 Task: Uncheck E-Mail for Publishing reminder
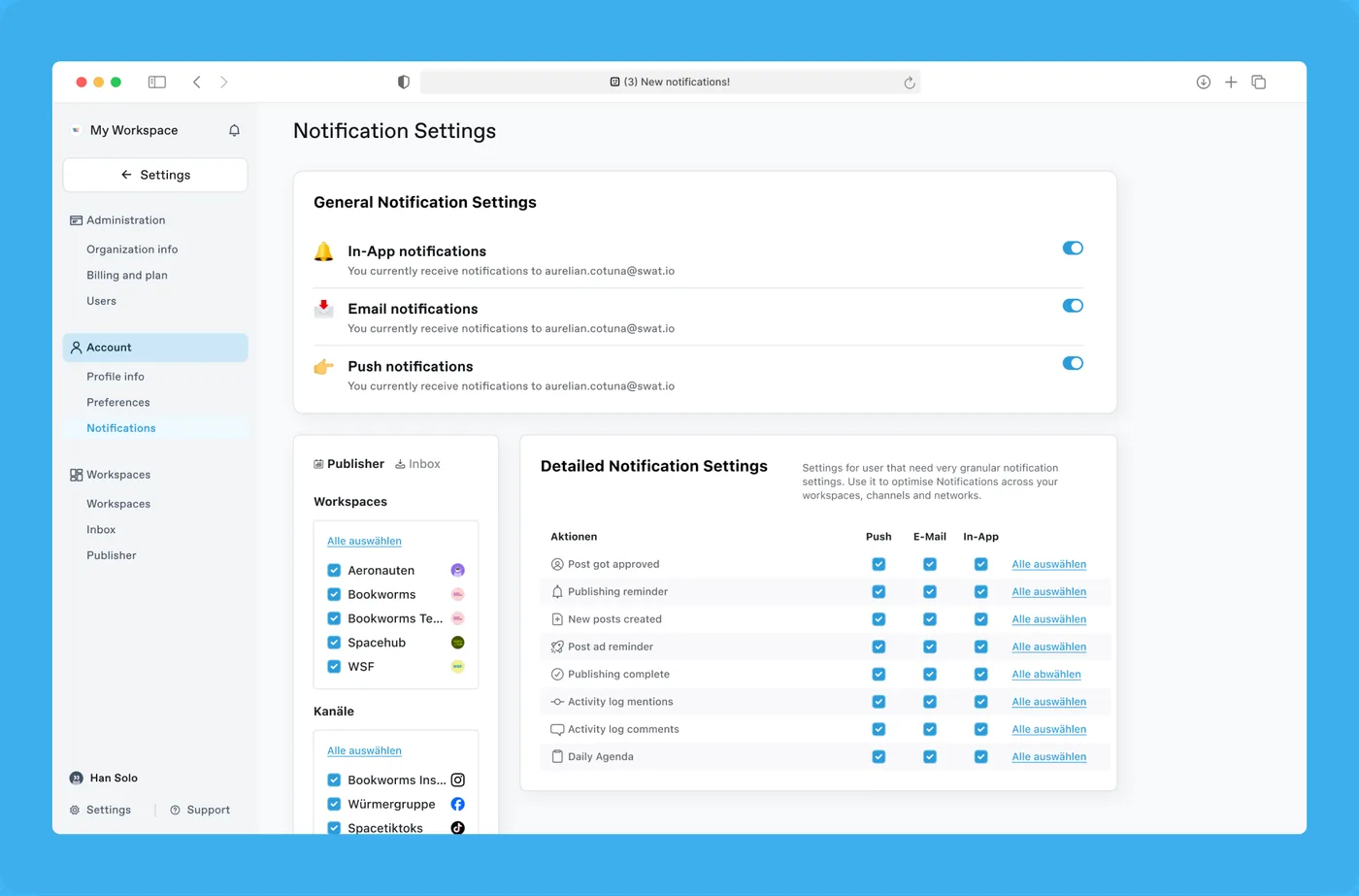coord(930,592)
